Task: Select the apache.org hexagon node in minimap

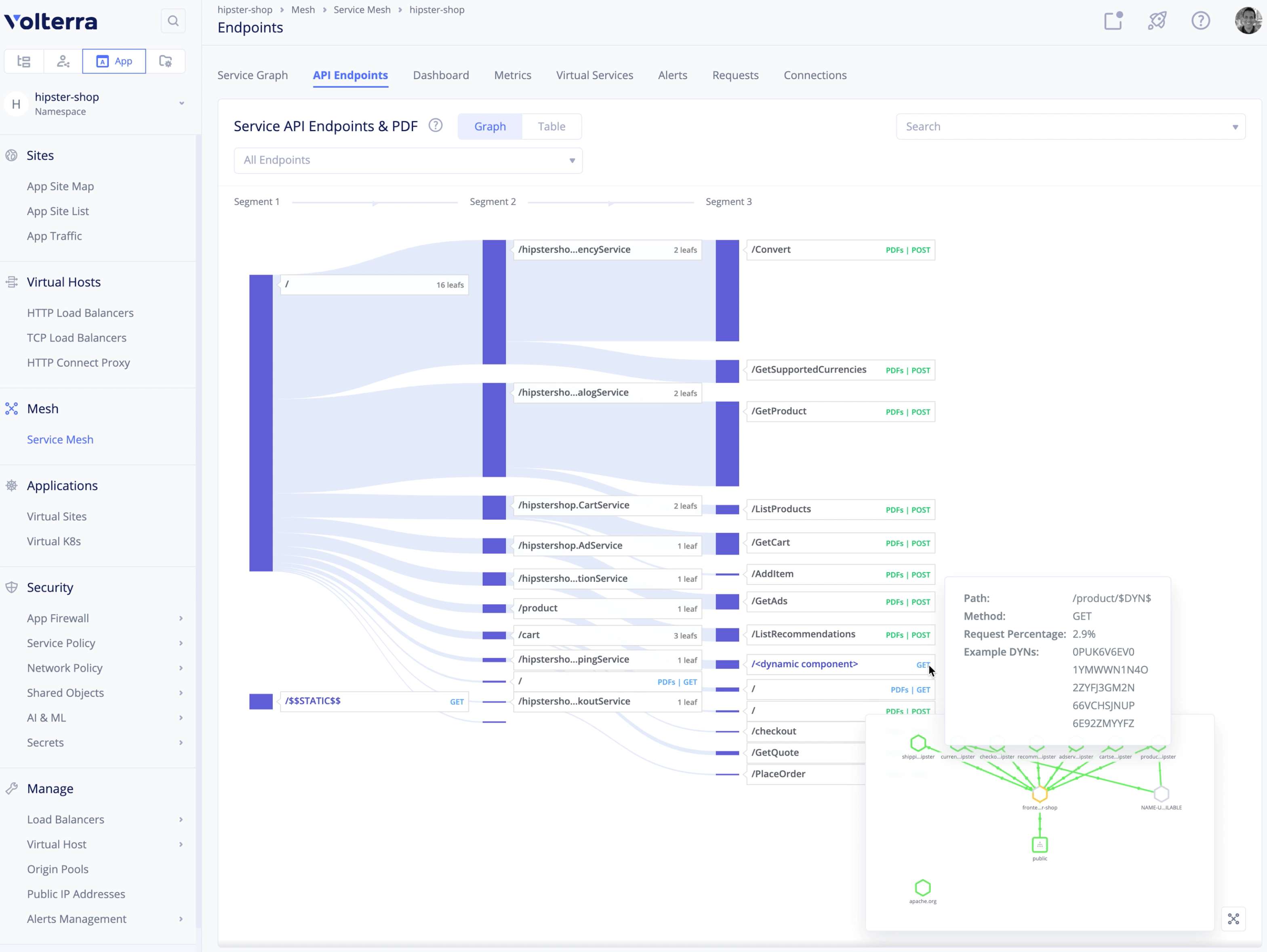Action: tap(923, 888)
